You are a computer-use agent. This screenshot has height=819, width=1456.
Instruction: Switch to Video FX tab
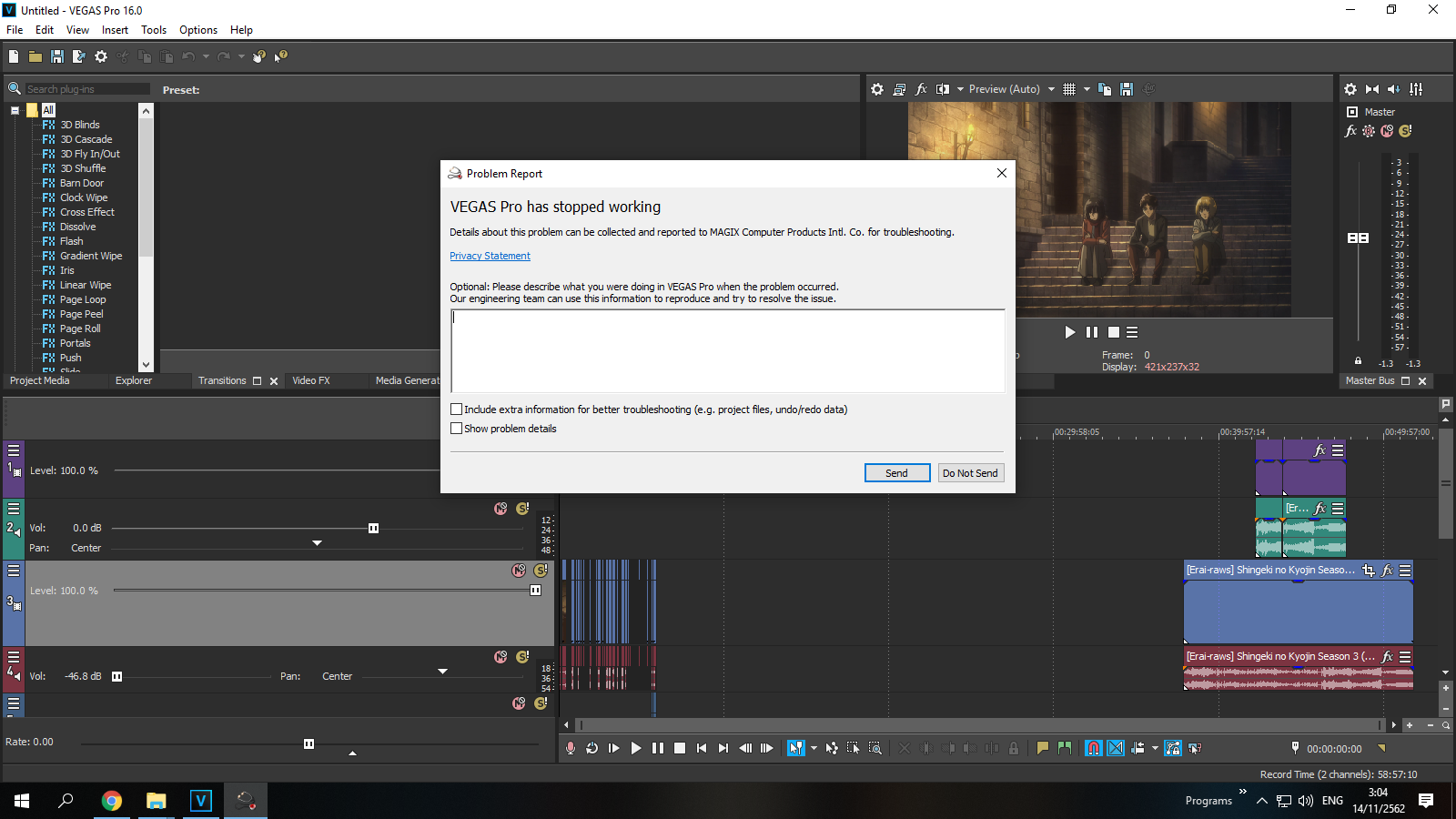(311, 380)
